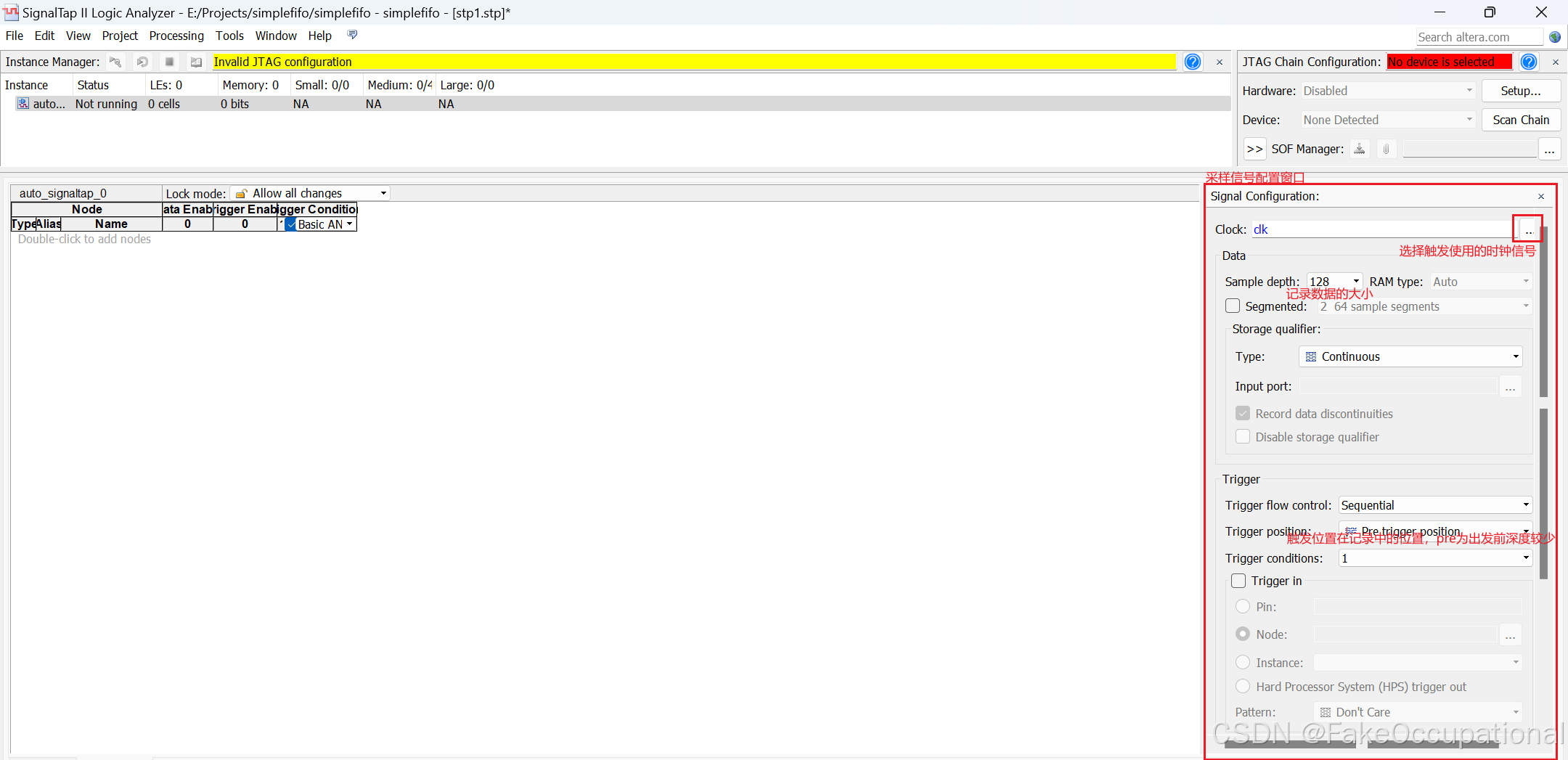This screenshot has width=1568, height=760.
Task: Open the Pattern Don't Care dropdown
Action: click(x=1418, y=712)
